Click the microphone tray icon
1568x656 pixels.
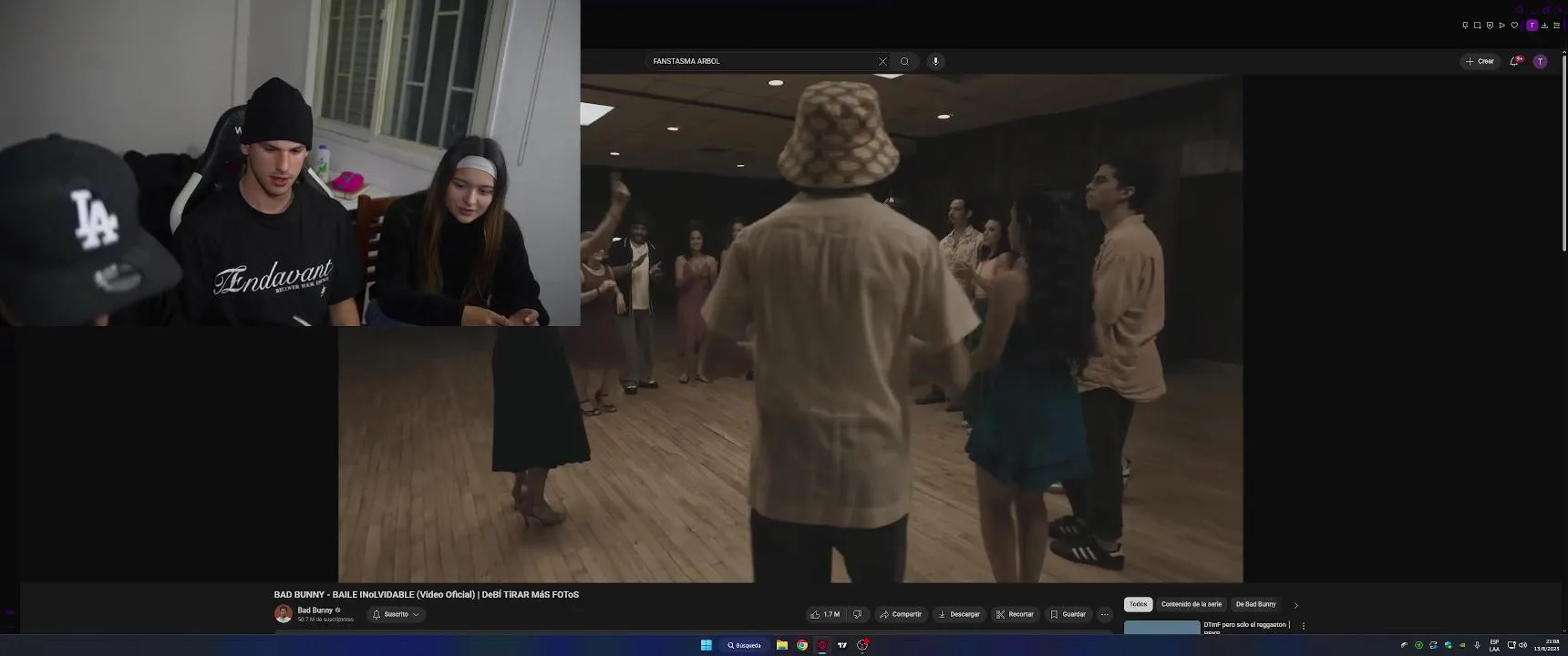[1477, 645]
